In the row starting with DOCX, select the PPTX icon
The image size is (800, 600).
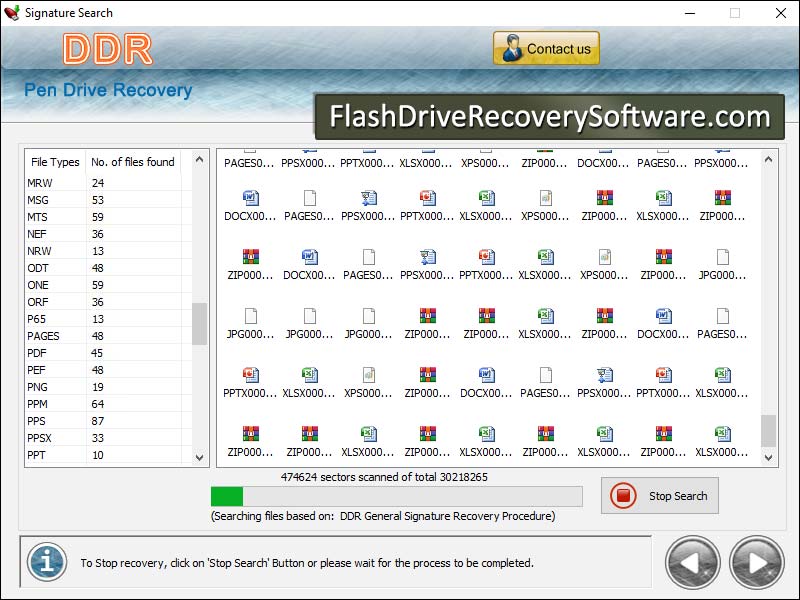[x=428, y=198]
